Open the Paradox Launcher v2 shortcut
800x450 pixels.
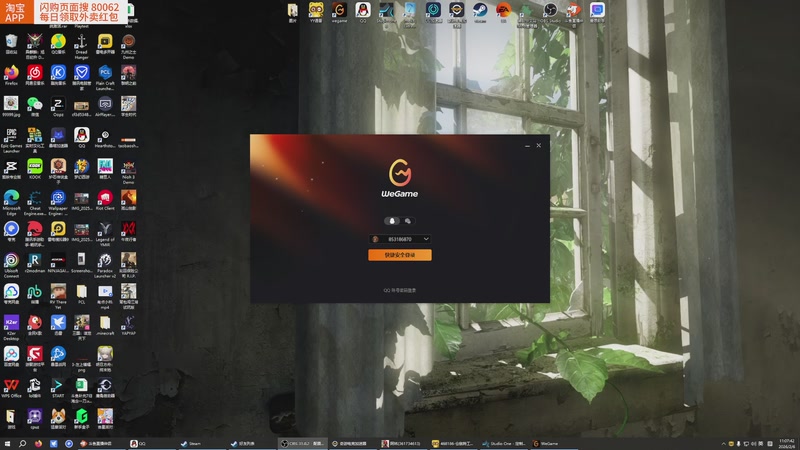pyautogui.click(x=105, y=265)
